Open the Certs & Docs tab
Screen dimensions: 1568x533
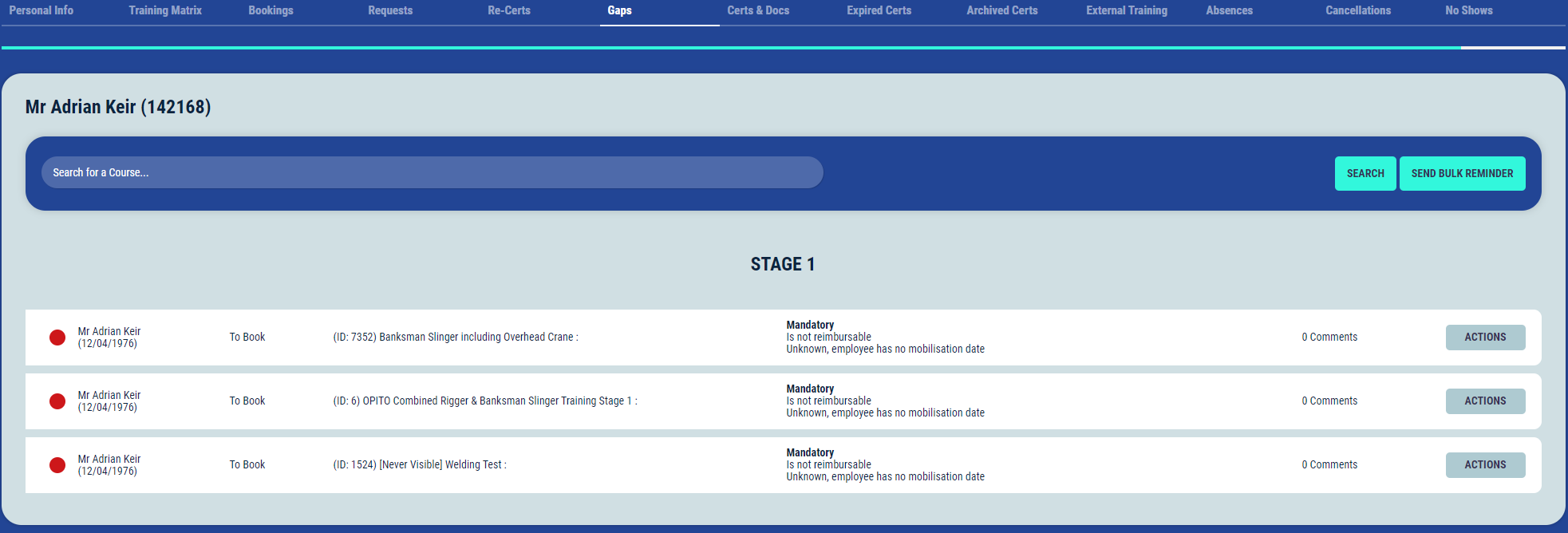[x=758, y=10]
